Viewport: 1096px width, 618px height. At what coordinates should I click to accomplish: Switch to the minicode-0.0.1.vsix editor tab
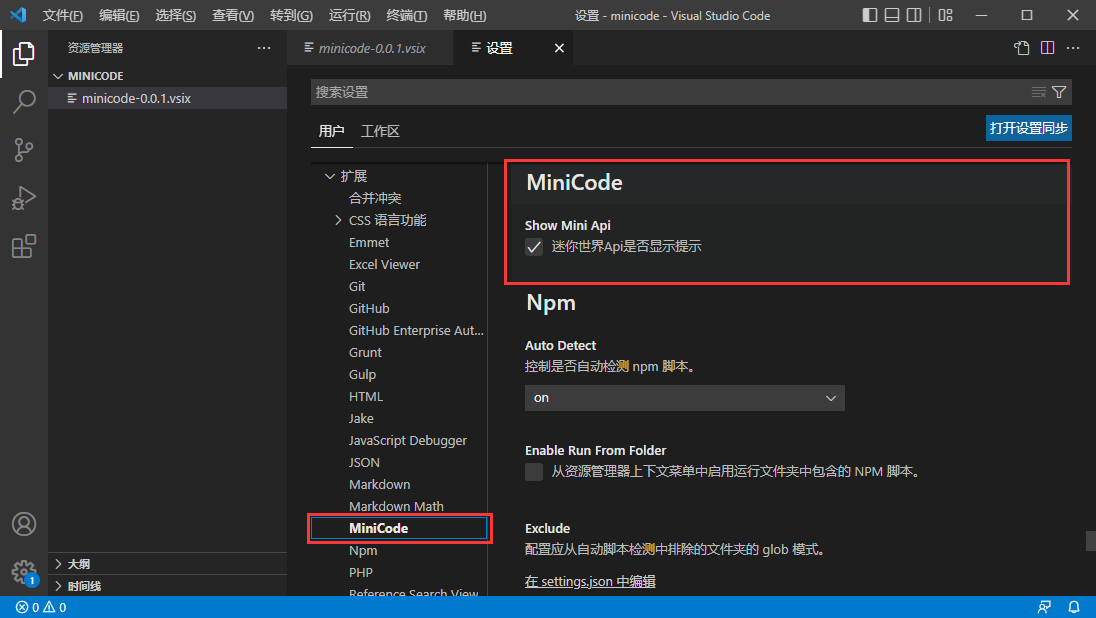tap(370, 48)
